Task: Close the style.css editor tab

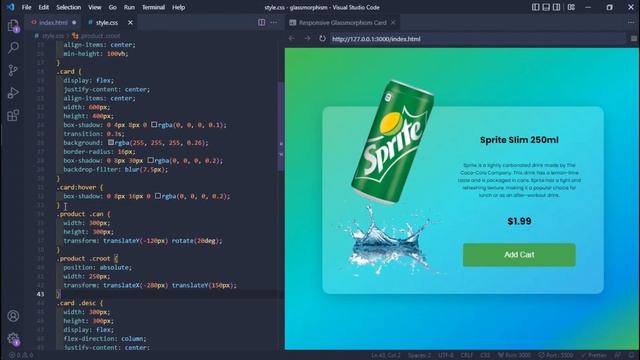Action: click(x=130, y=22)
